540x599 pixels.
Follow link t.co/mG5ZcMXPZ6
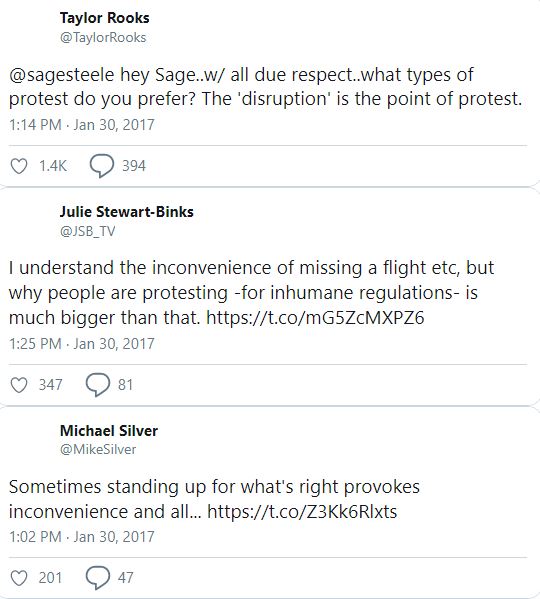pos(315,317)
